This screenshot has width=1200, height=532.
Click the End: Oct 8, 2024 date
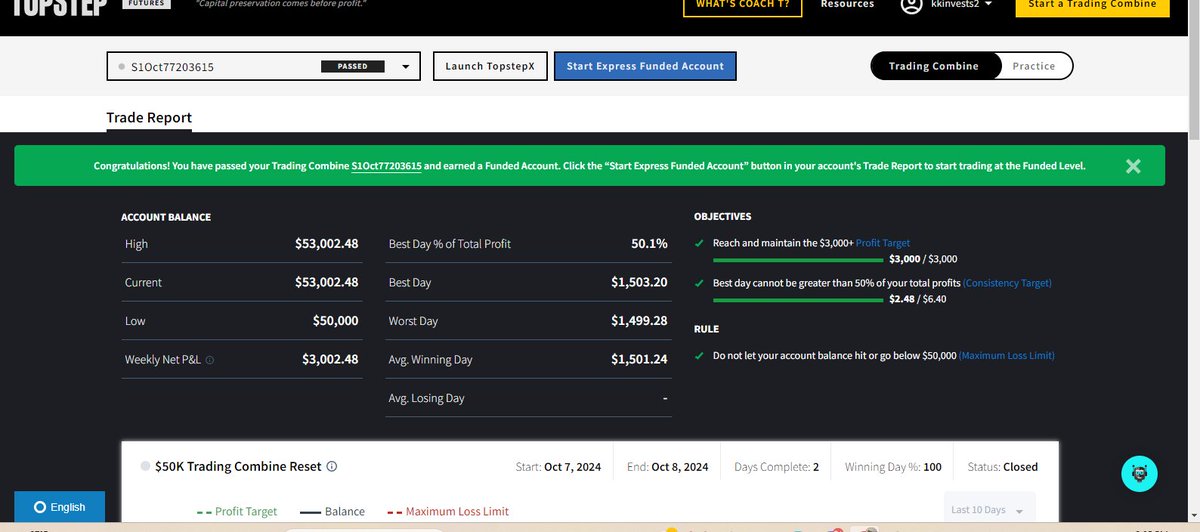(x=669, y=467)
